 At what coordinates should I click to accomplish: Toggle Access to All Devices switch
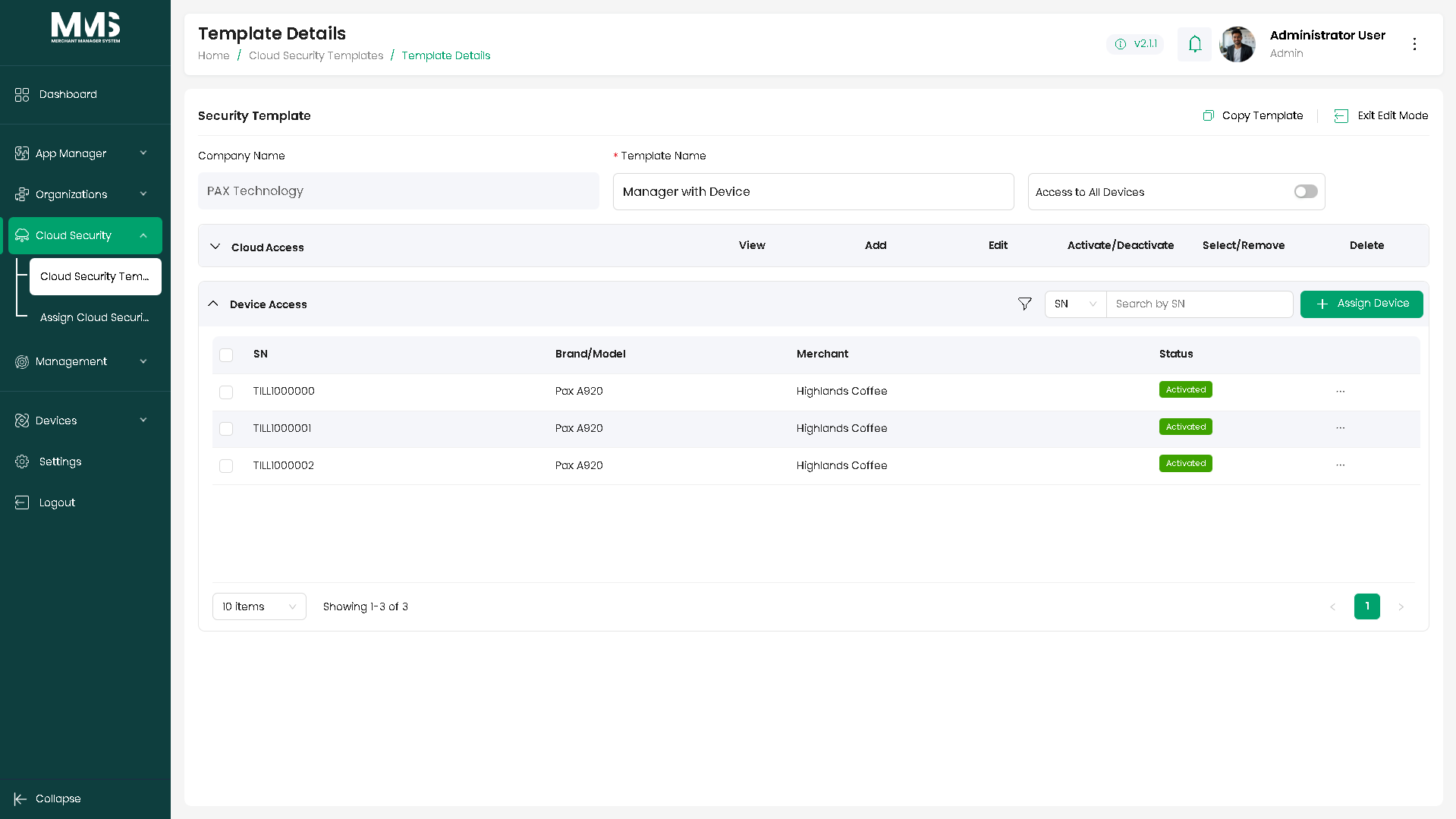(x=1306, y=191)
